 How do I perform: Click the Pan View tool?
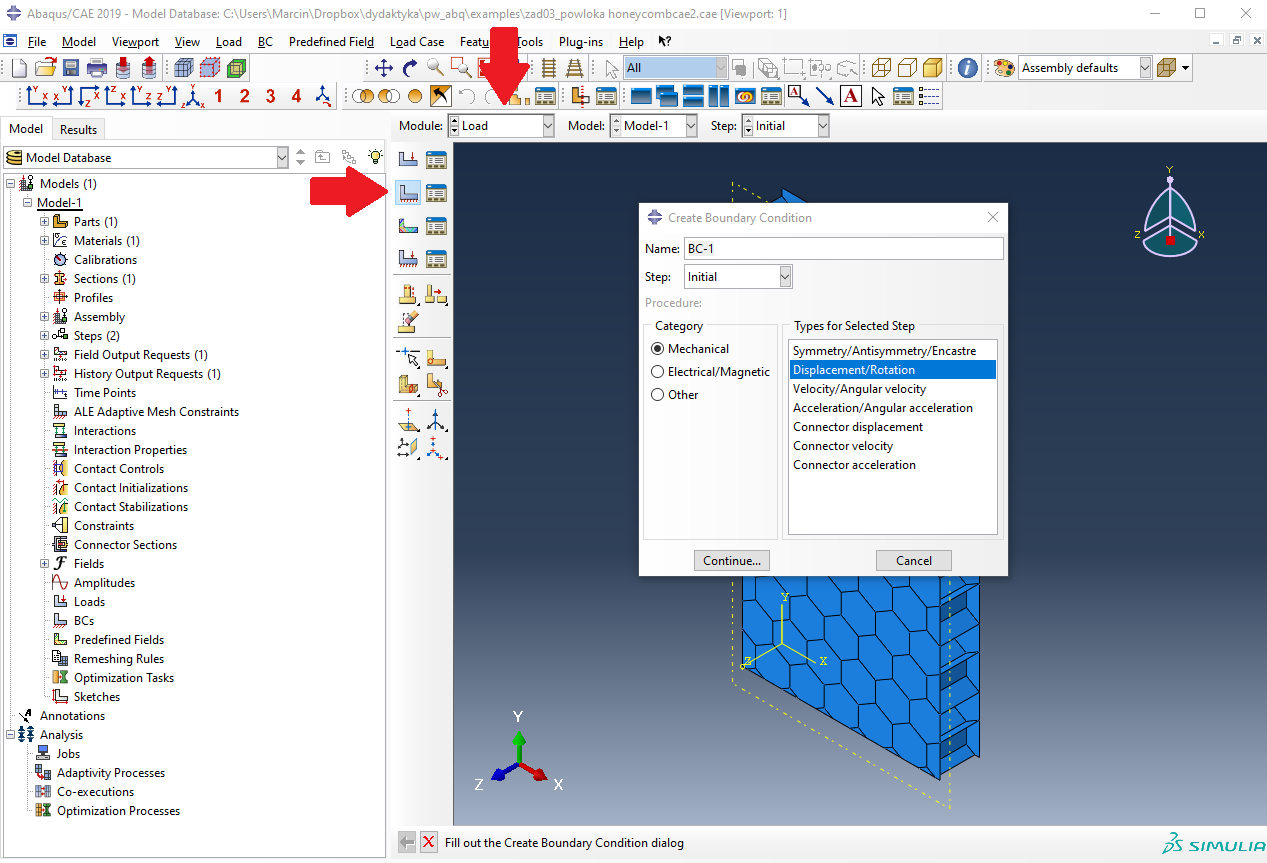(x=384, y=68)
